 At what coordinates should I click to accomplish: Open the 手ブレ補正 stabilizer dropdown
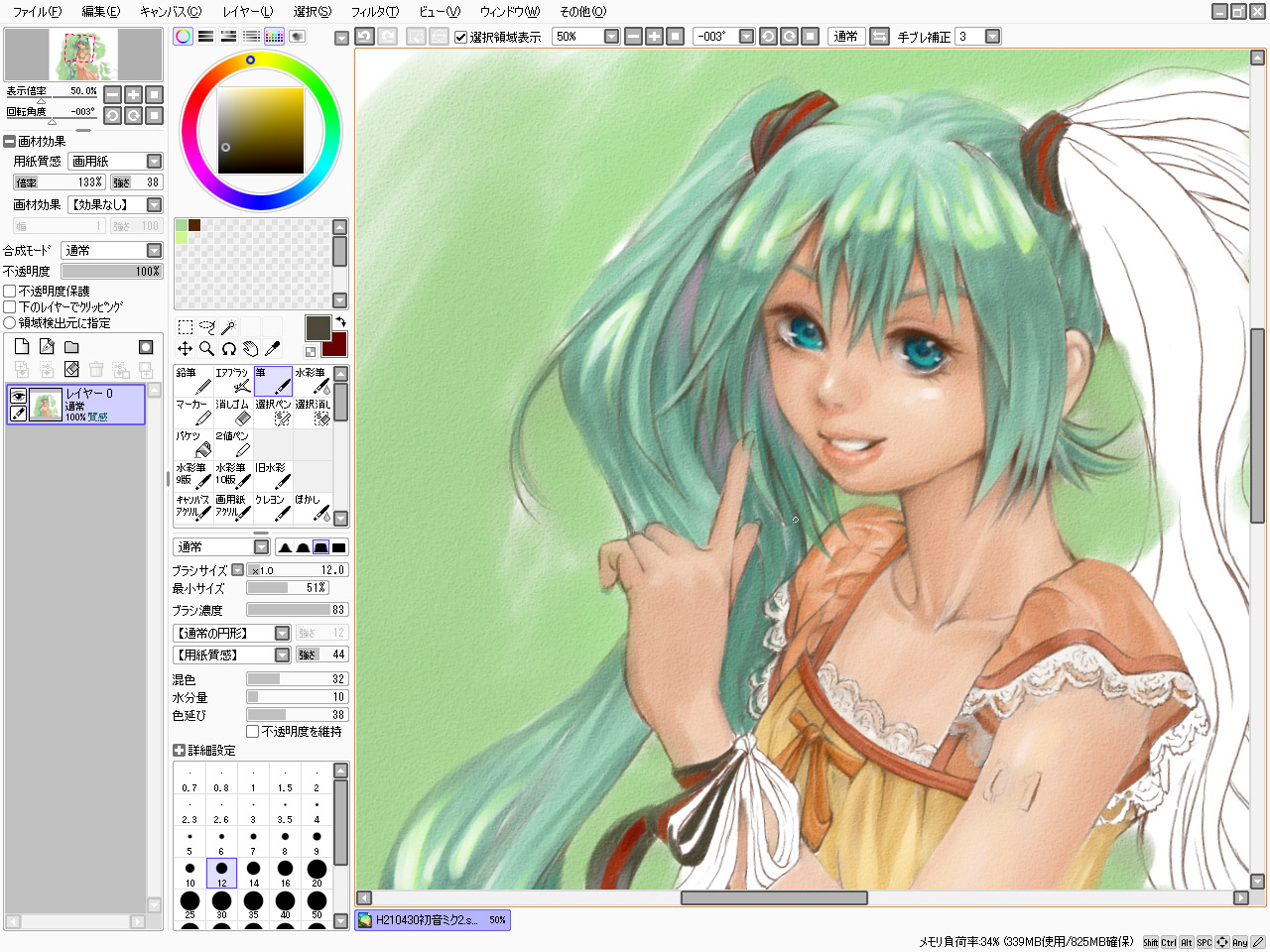click(x=992, y=36)
